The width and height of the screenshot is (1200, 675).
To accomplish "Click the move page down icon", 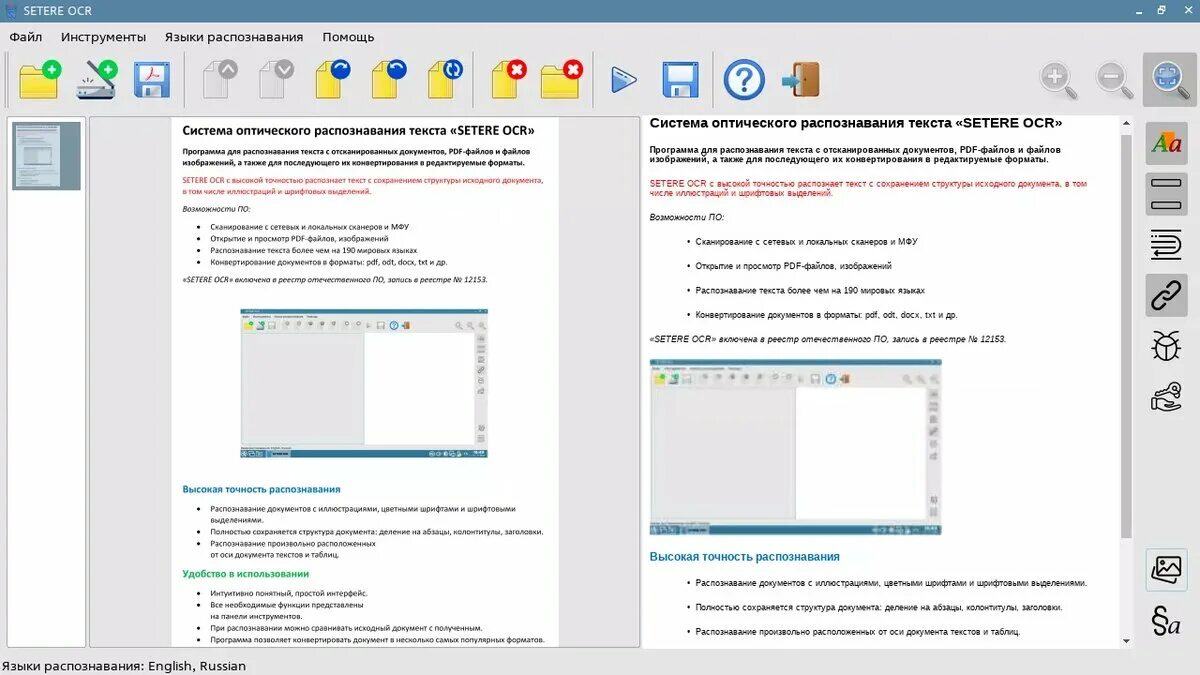I will point(276,80).
